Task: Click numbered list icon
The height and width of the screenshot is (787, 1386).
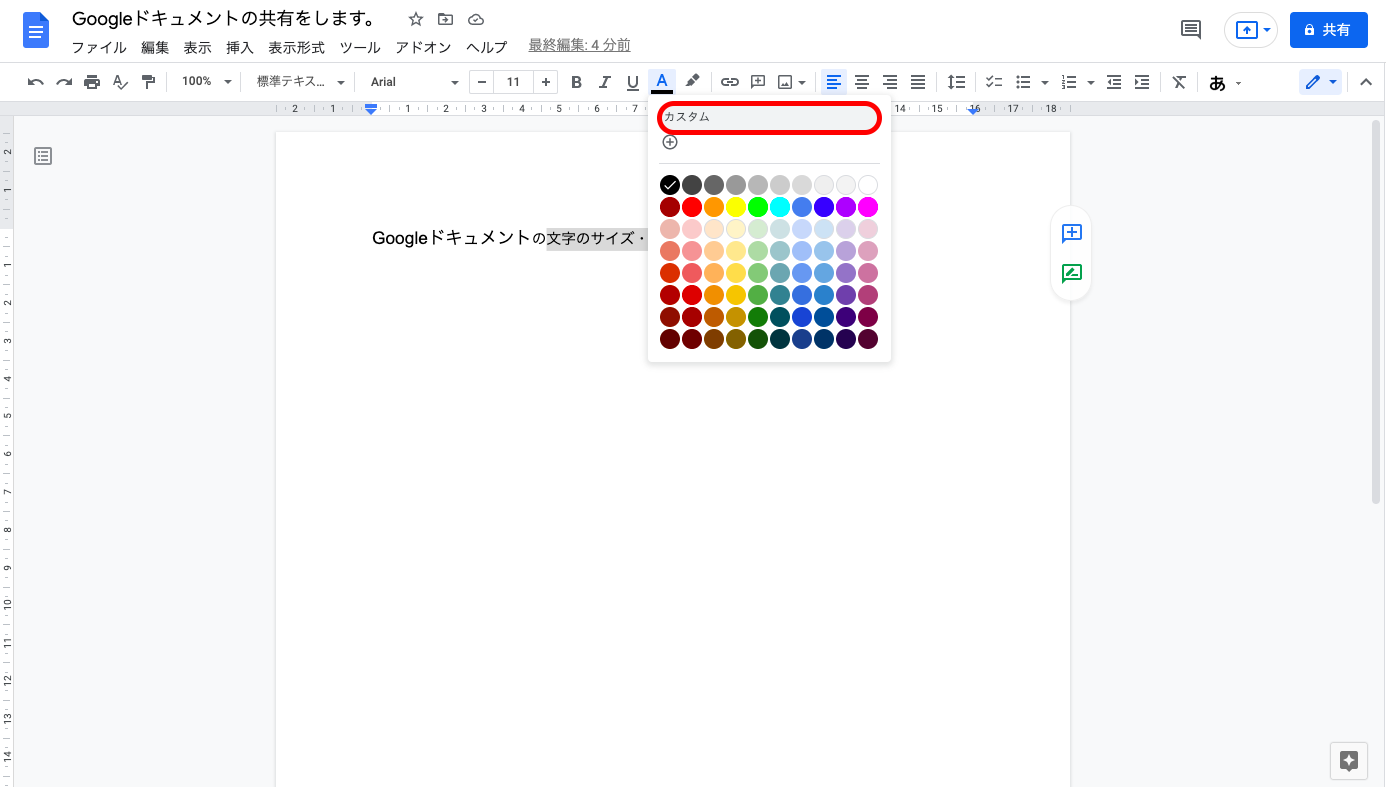Action: point(1069,82)
